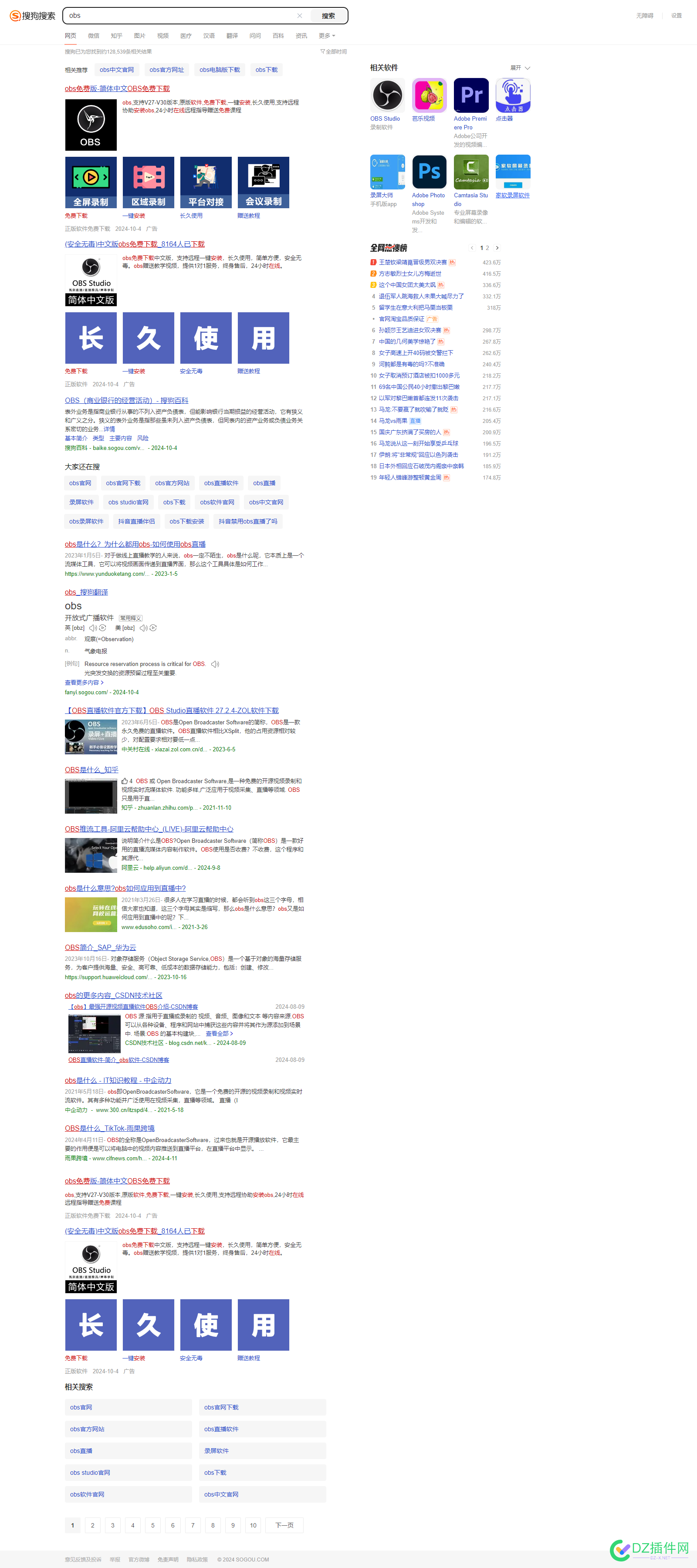Expand the 相关软件 panel with 展开

[x=520, y=68]
